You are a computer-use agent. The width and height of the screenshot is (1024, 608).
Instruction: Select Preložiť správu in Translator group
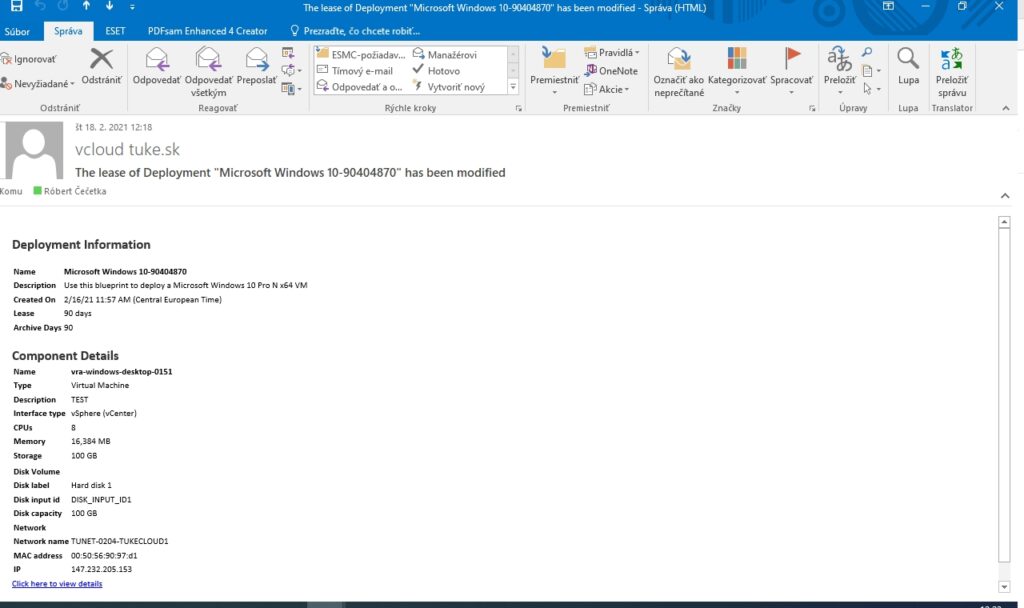pyautogui.click(x=952, y=70)
